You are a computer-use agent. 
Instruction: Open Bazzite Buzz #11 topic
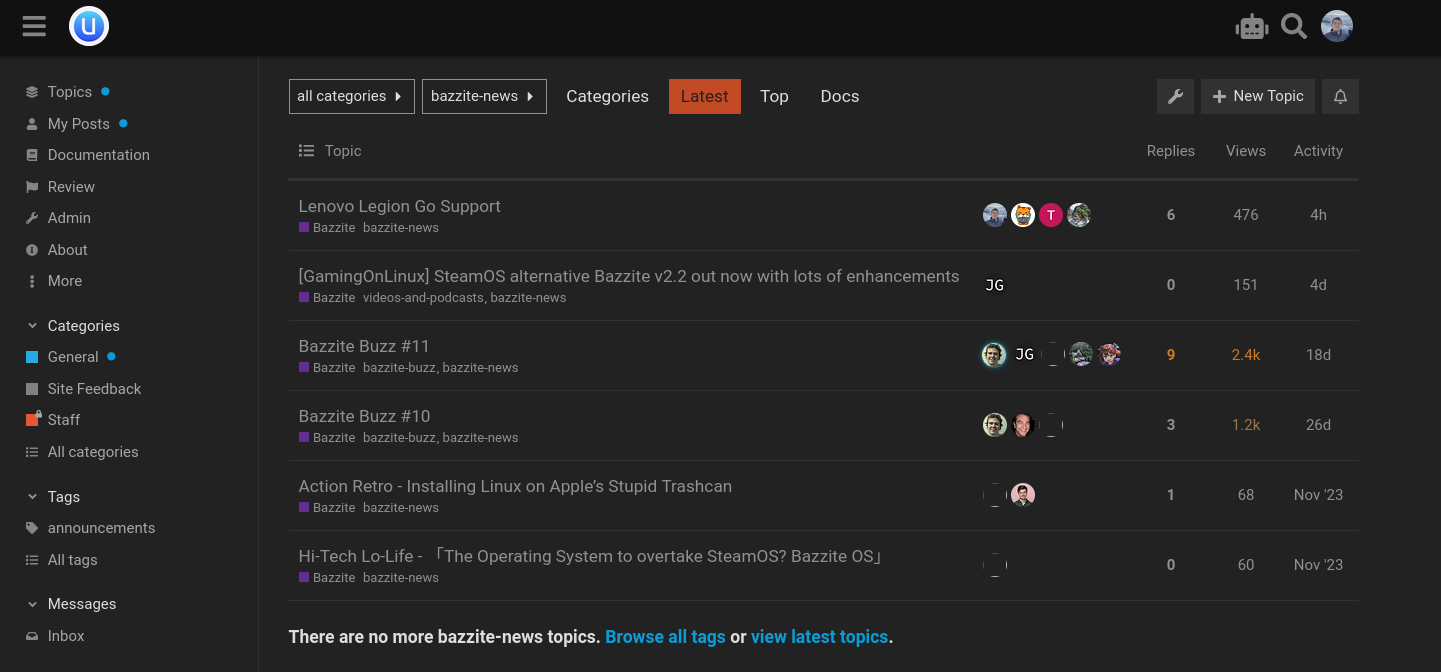coord(364,346)
